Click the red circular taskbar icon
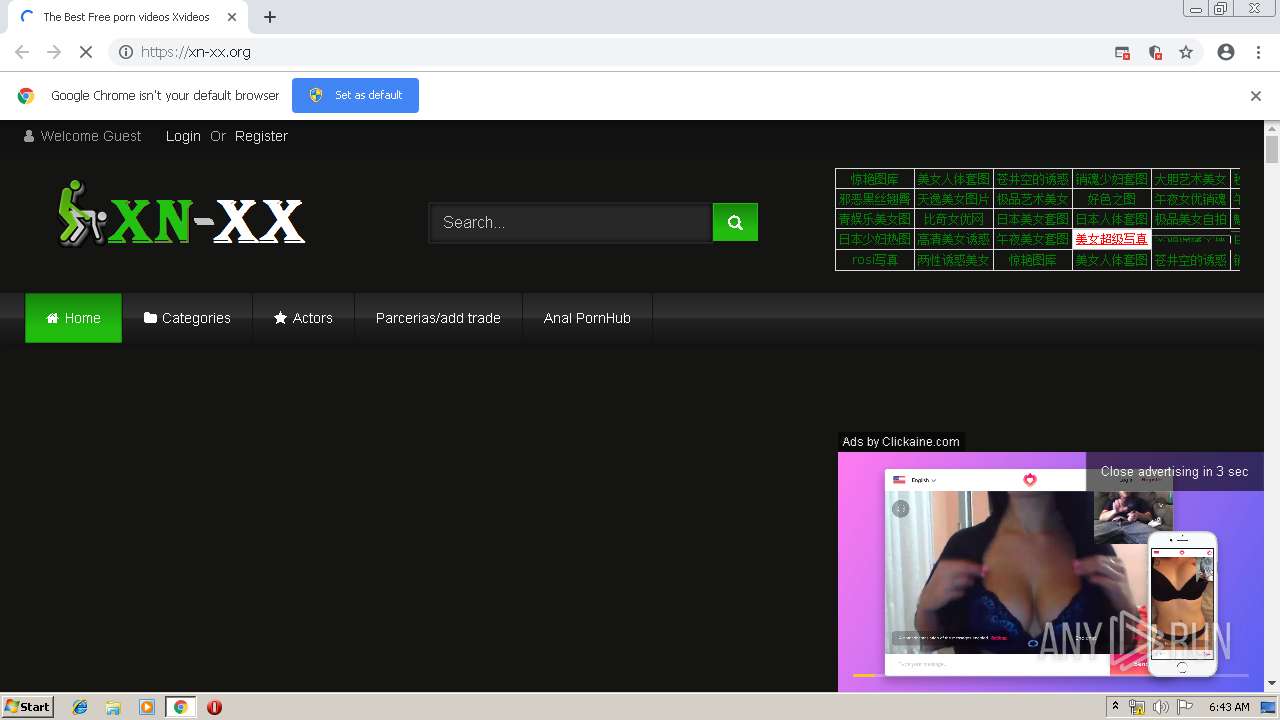The image size is (1280, 720). click(214, 707)
